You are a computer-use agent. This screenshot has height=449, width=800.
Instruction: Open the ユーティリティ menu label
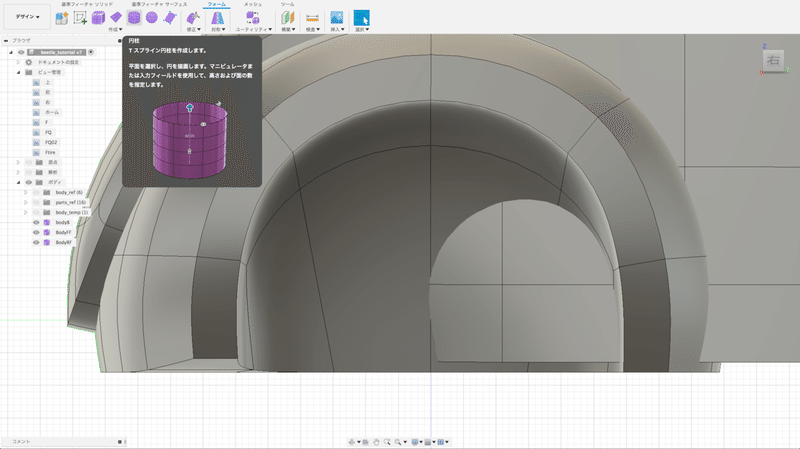[252, 30]
